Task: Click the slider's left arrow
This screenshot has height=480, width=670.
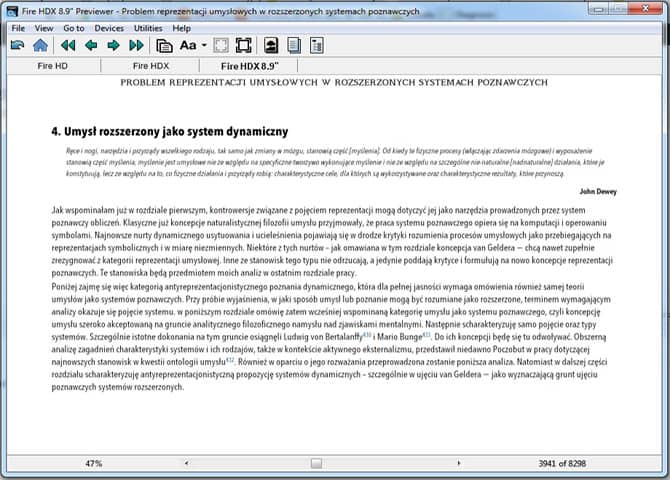Action: coord(187,464)
